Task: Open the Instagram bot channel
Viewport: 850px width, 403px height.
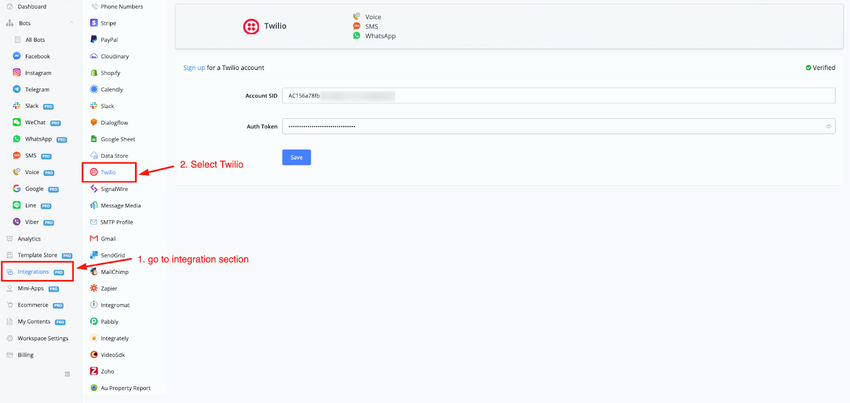Action: [x=32, y=73]
